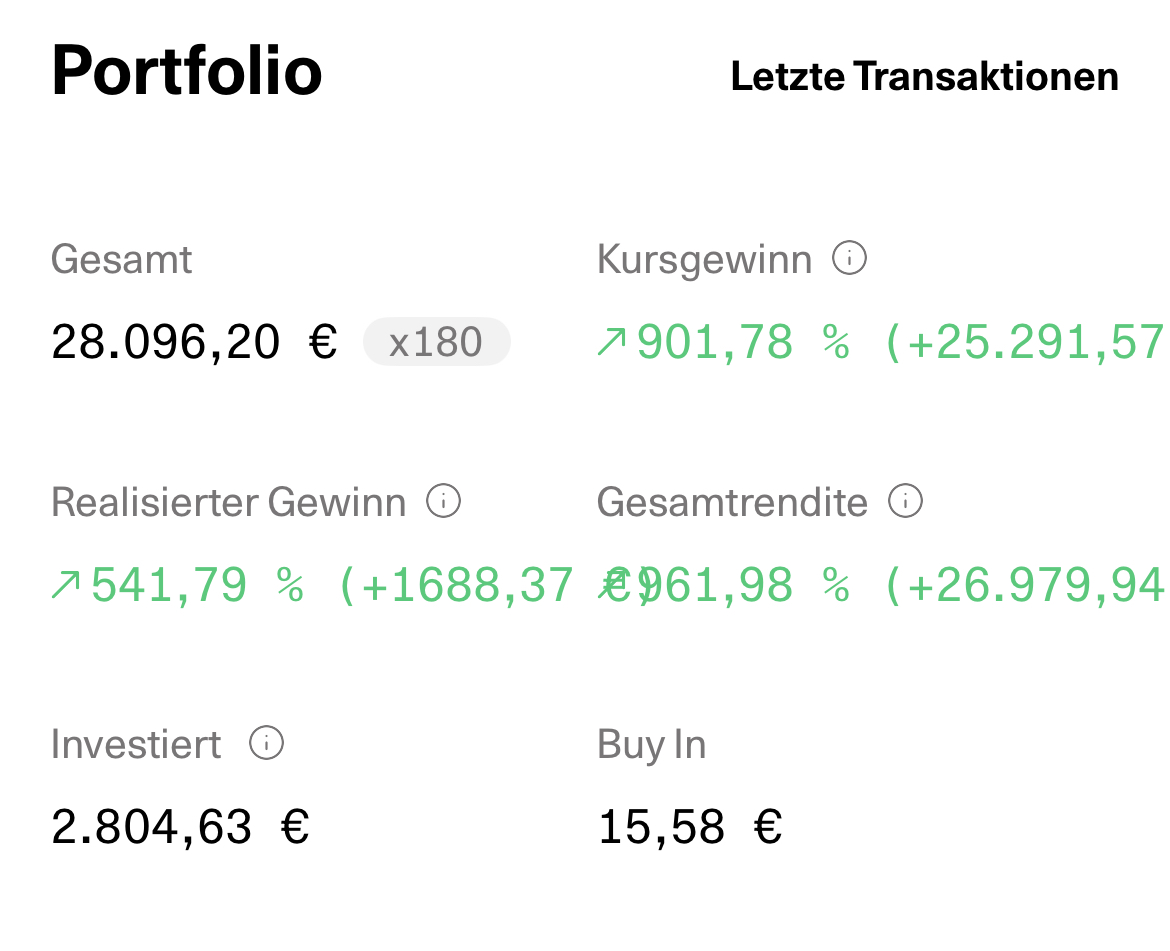The width and height of the screenshot is (1170, 951).
Task: Show info for Realisierter Gewinn
Action: click(x=443, y=501)
